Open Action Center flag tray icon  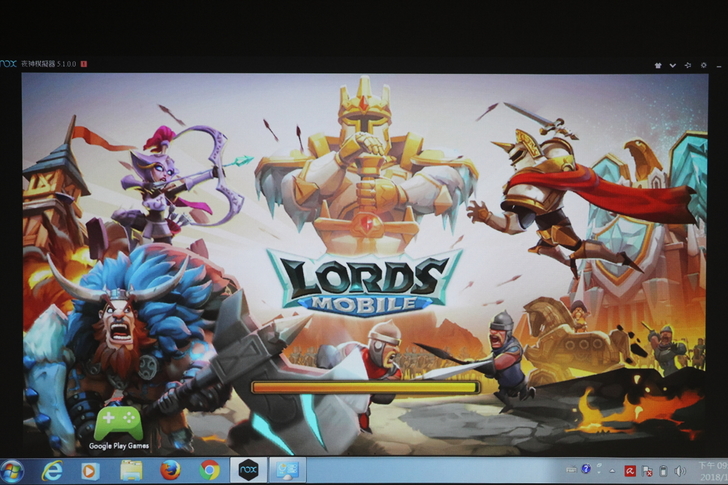tap(647, 472)
